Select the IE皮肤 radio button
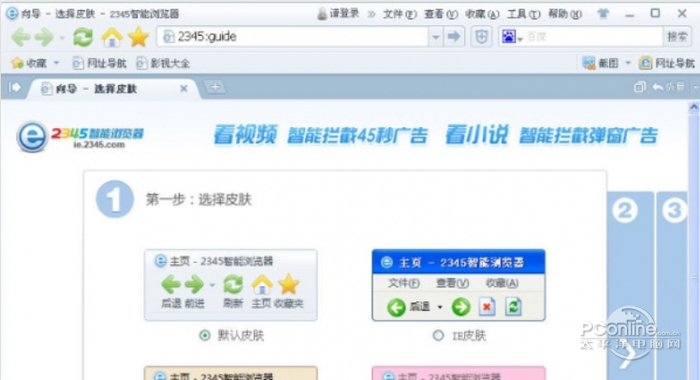 pos(438,335)
